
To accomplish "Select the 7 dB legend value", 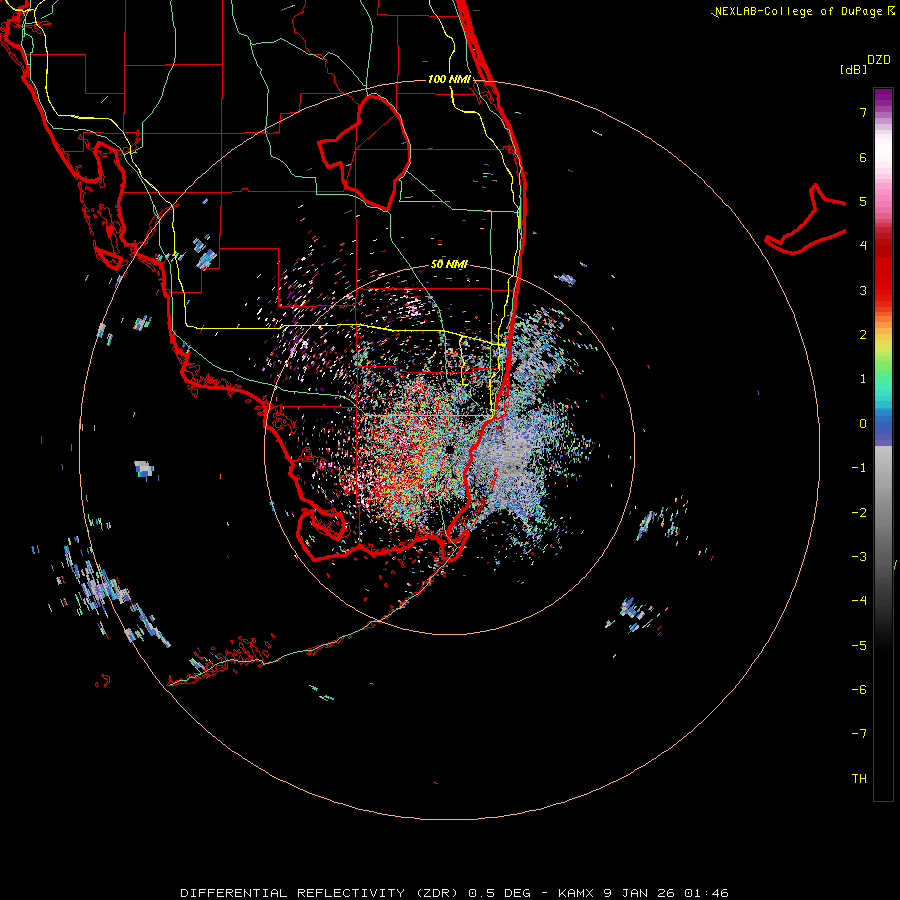I will [x=863, y=112].
